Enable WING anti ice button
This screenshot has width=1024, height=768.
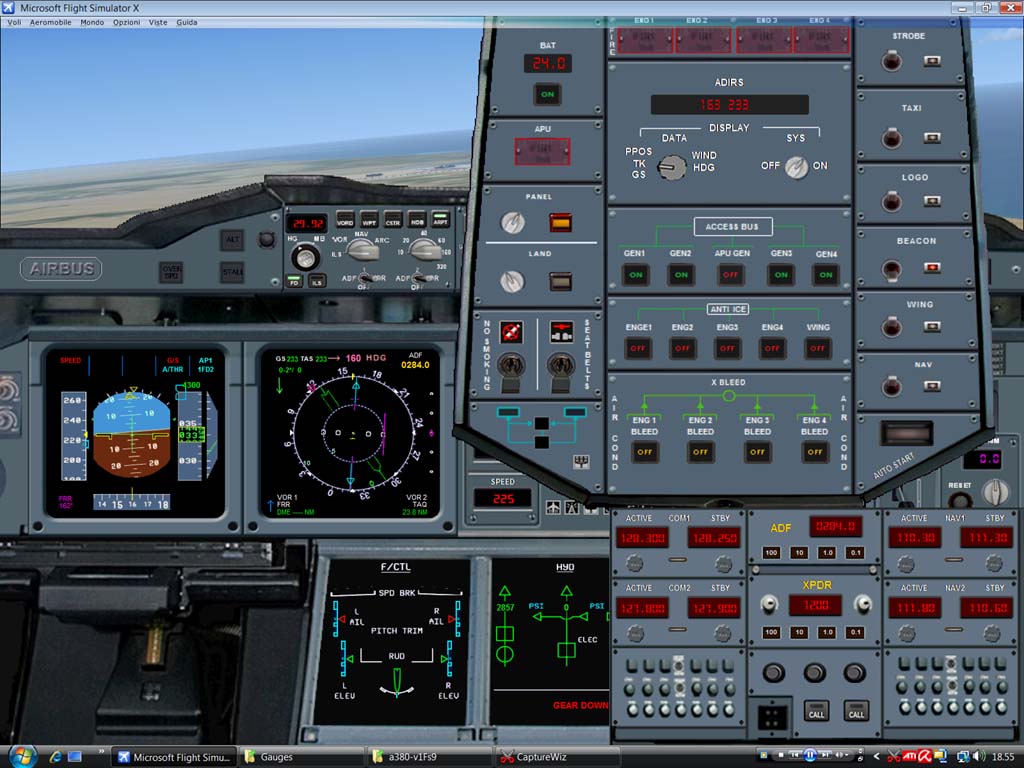coord(818,349)
